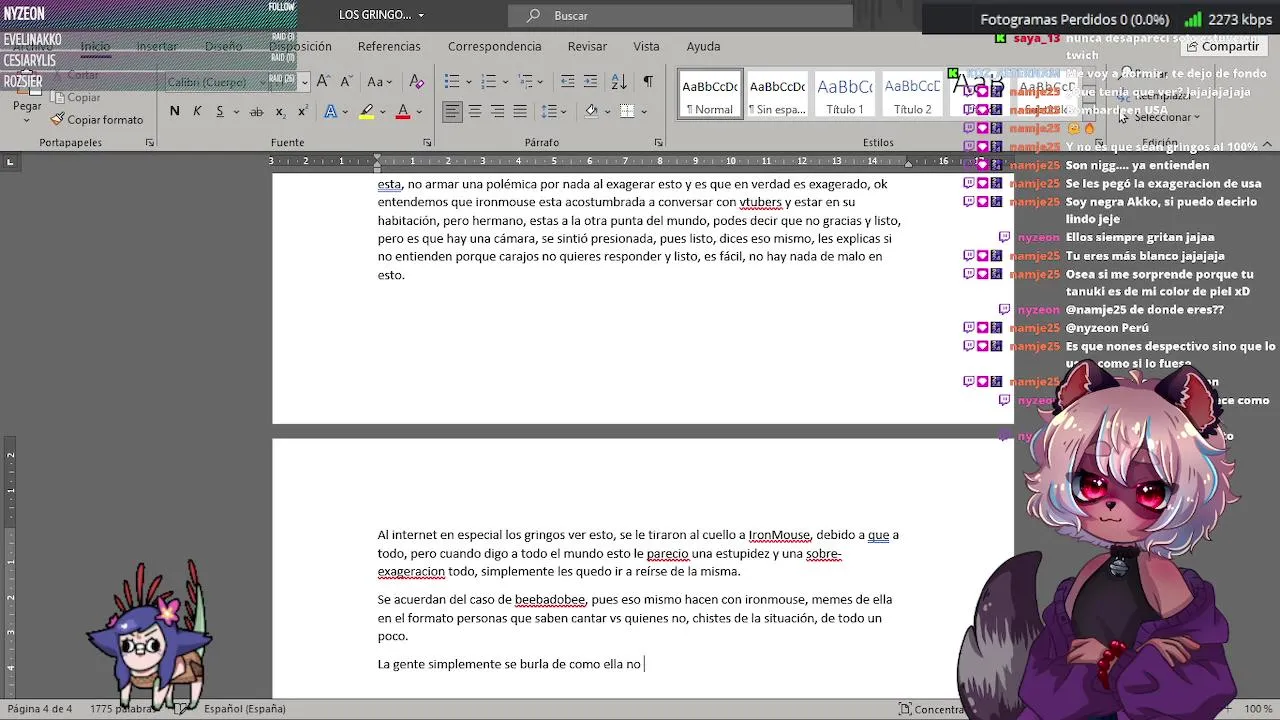Expand the shading color dropdown arrow

pyautogui.click(x=606, y=112)
